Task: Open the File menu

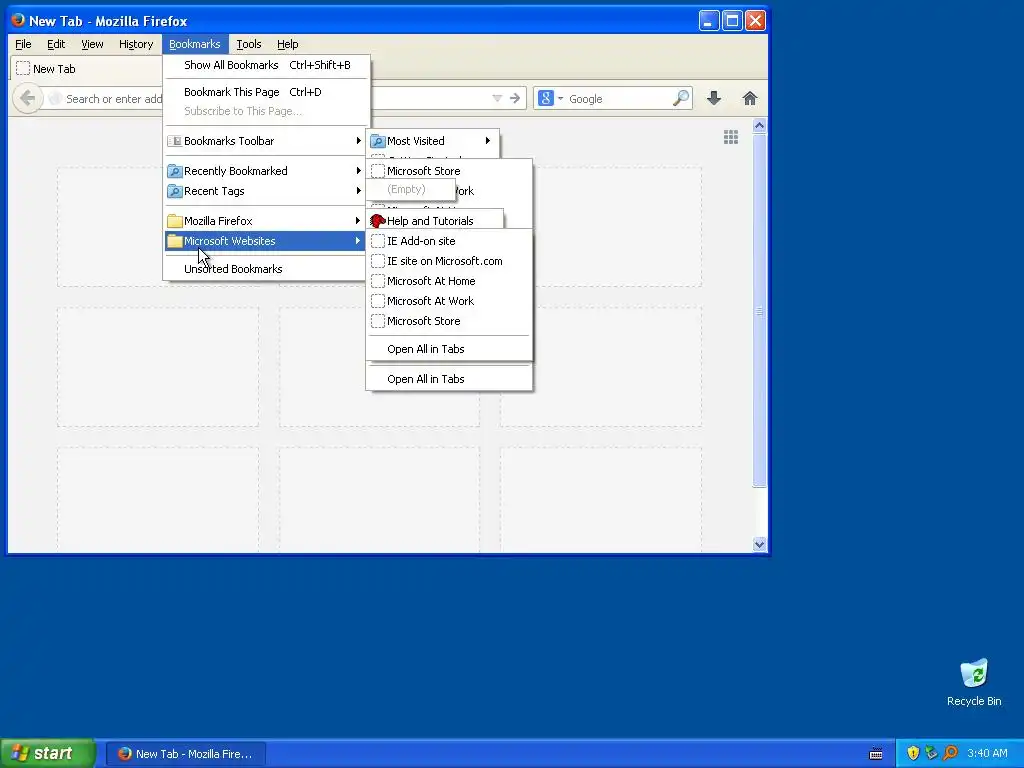Action: pos(23,44)
